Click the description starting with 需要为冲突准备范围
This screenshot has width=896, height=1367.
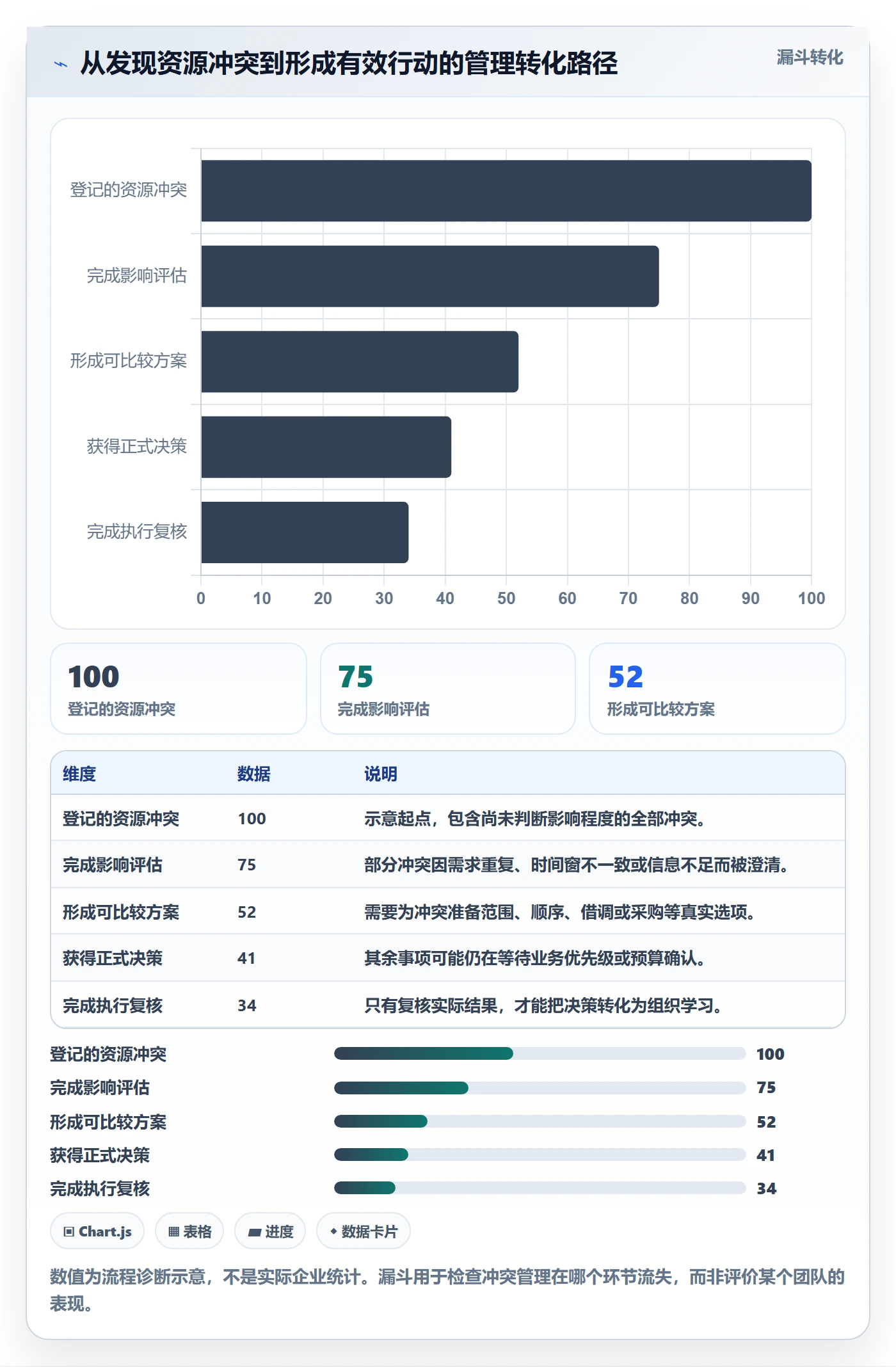560,912
